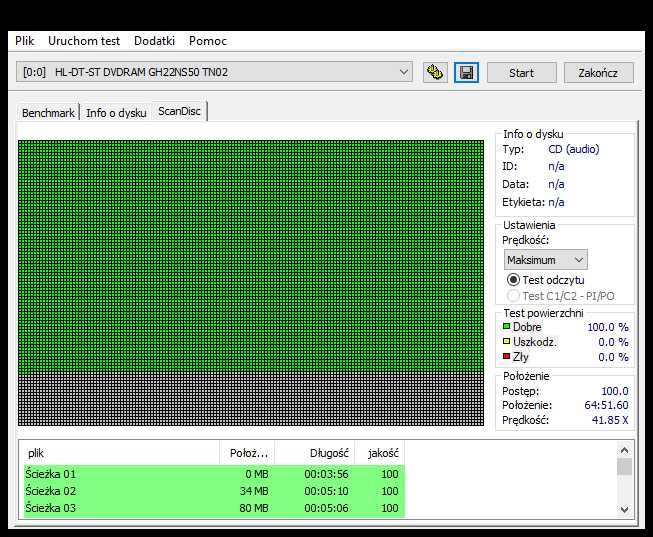Click the copy-to-clipboard icon button
This screenshot has height=537, width=653.
[435, 72]
